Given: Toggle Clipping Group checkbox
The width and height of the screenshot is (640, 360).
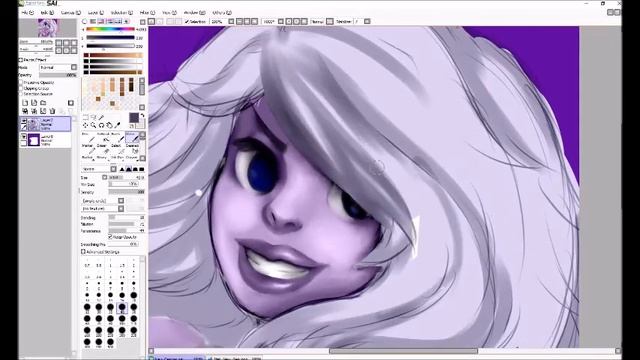Looking at the screenshot, I should (20, 88).
